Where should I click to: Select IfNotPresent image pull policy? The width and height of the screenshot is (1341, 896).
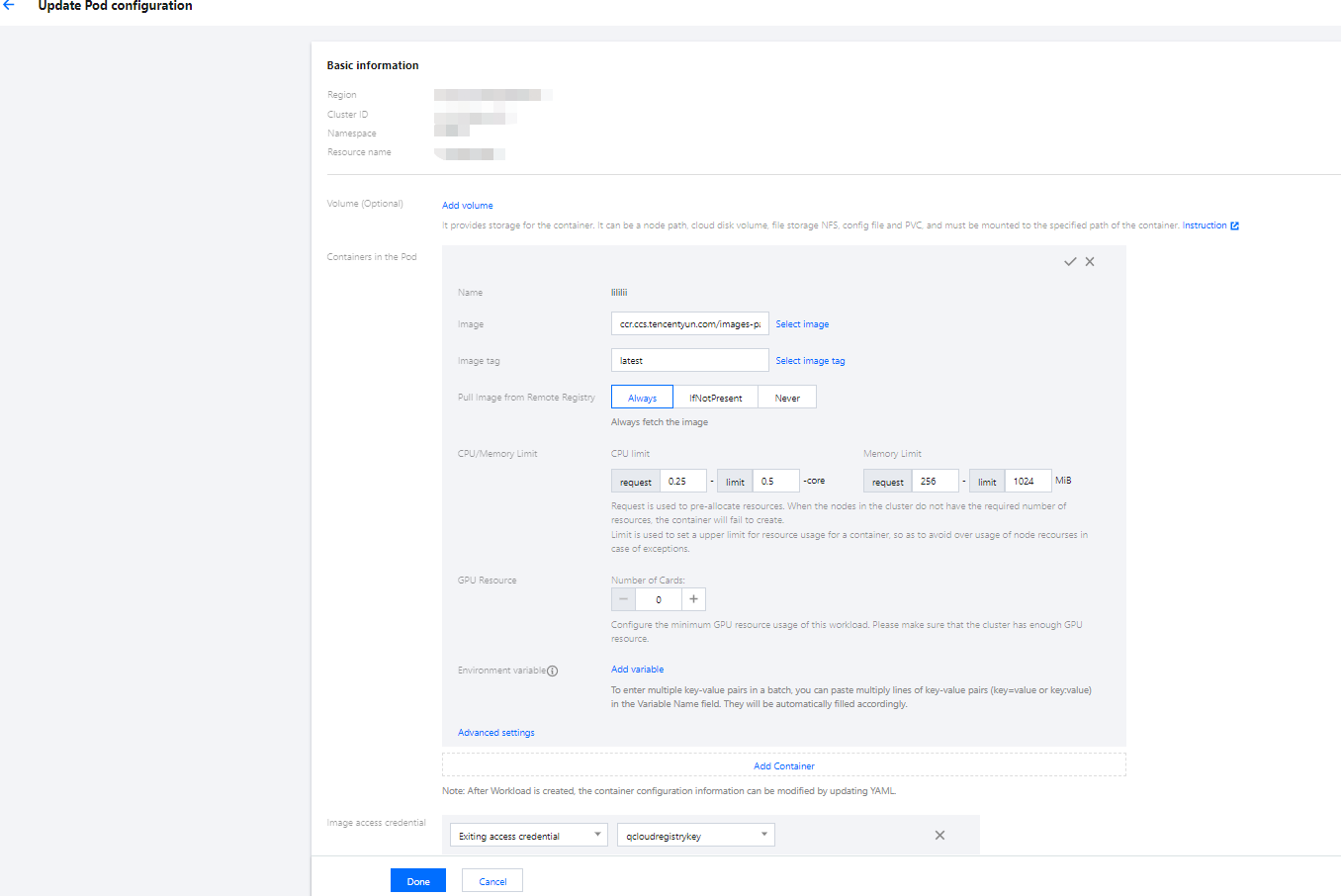click(x=715, y=398)
